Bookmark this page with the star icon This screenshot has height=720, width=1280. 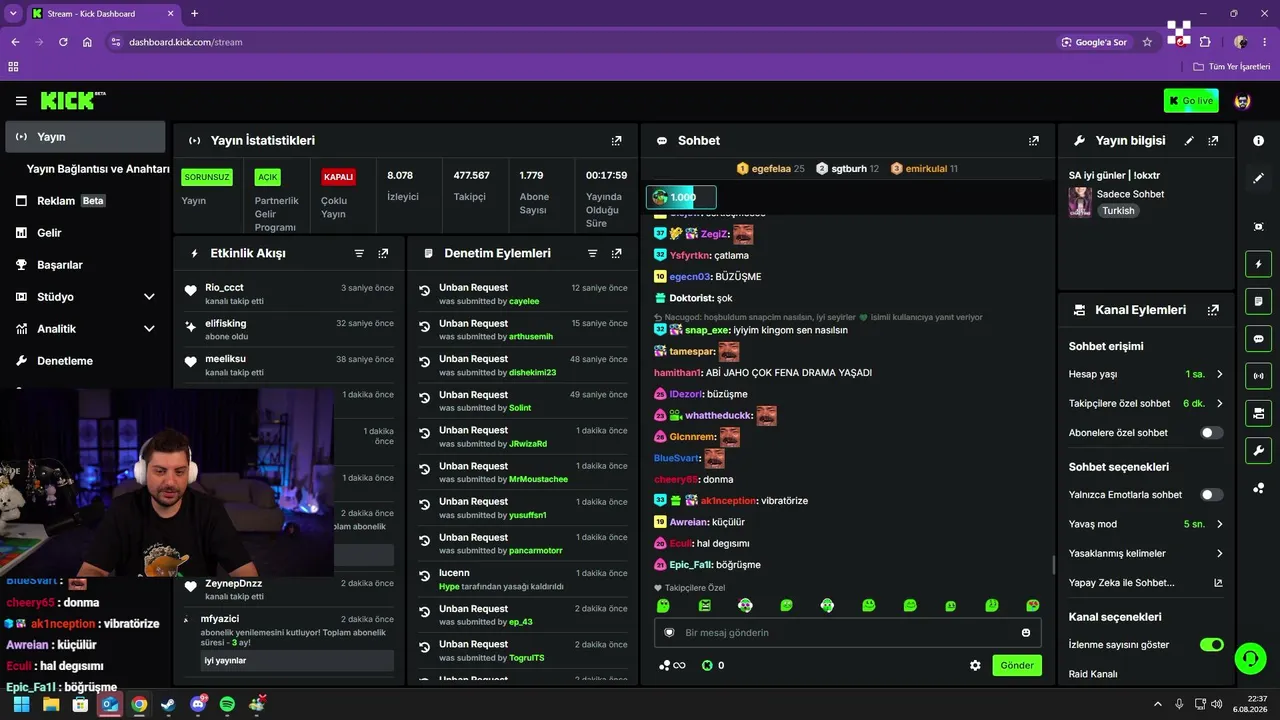1147,42
